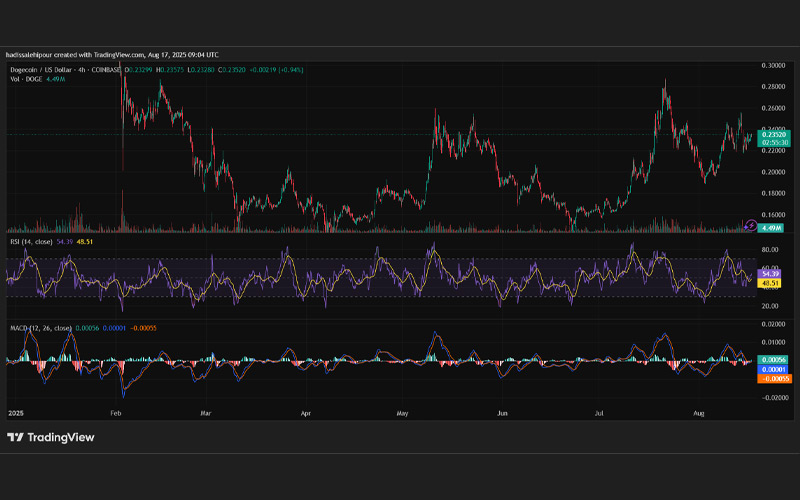This screenshot has width=800, height=500.
Task: Click the 'Feb' label on the time axis
Action: coord(116,413)
